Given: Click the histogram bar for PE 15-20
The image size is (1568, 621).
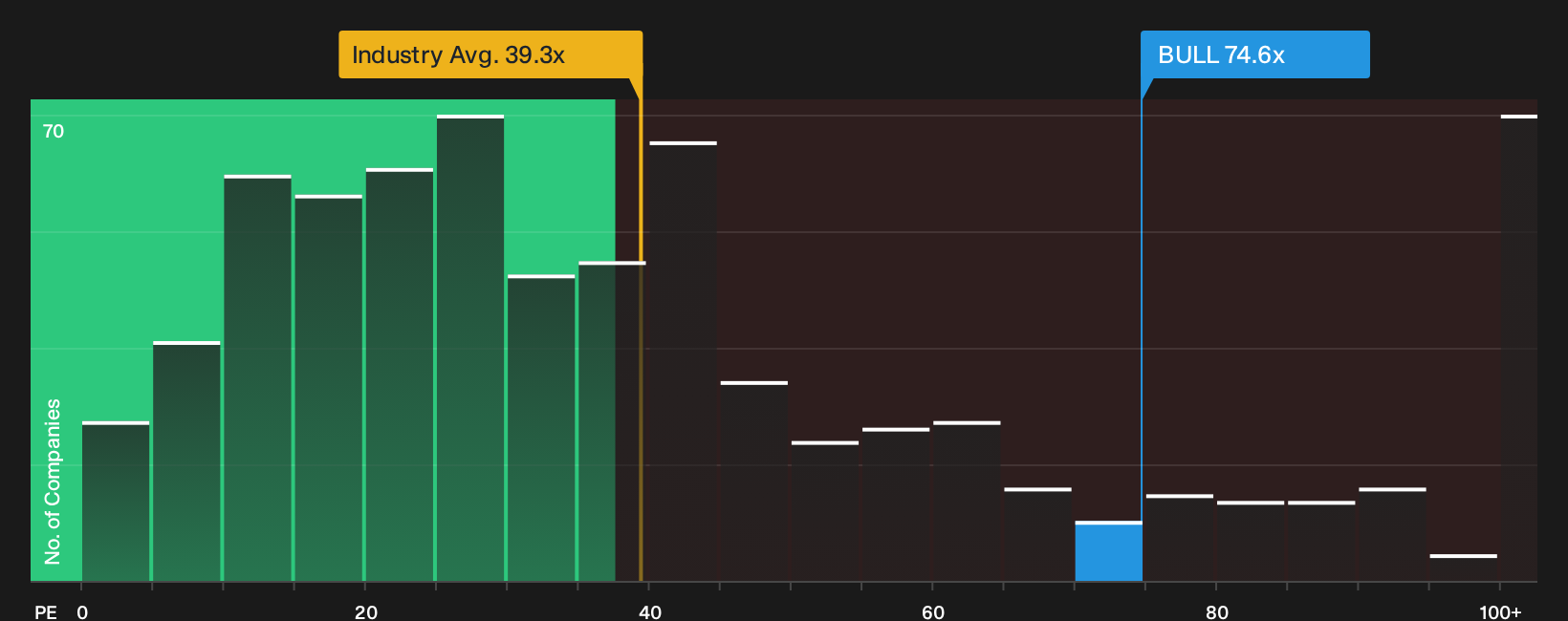Looking at the screenshot, I should [329, 389].
